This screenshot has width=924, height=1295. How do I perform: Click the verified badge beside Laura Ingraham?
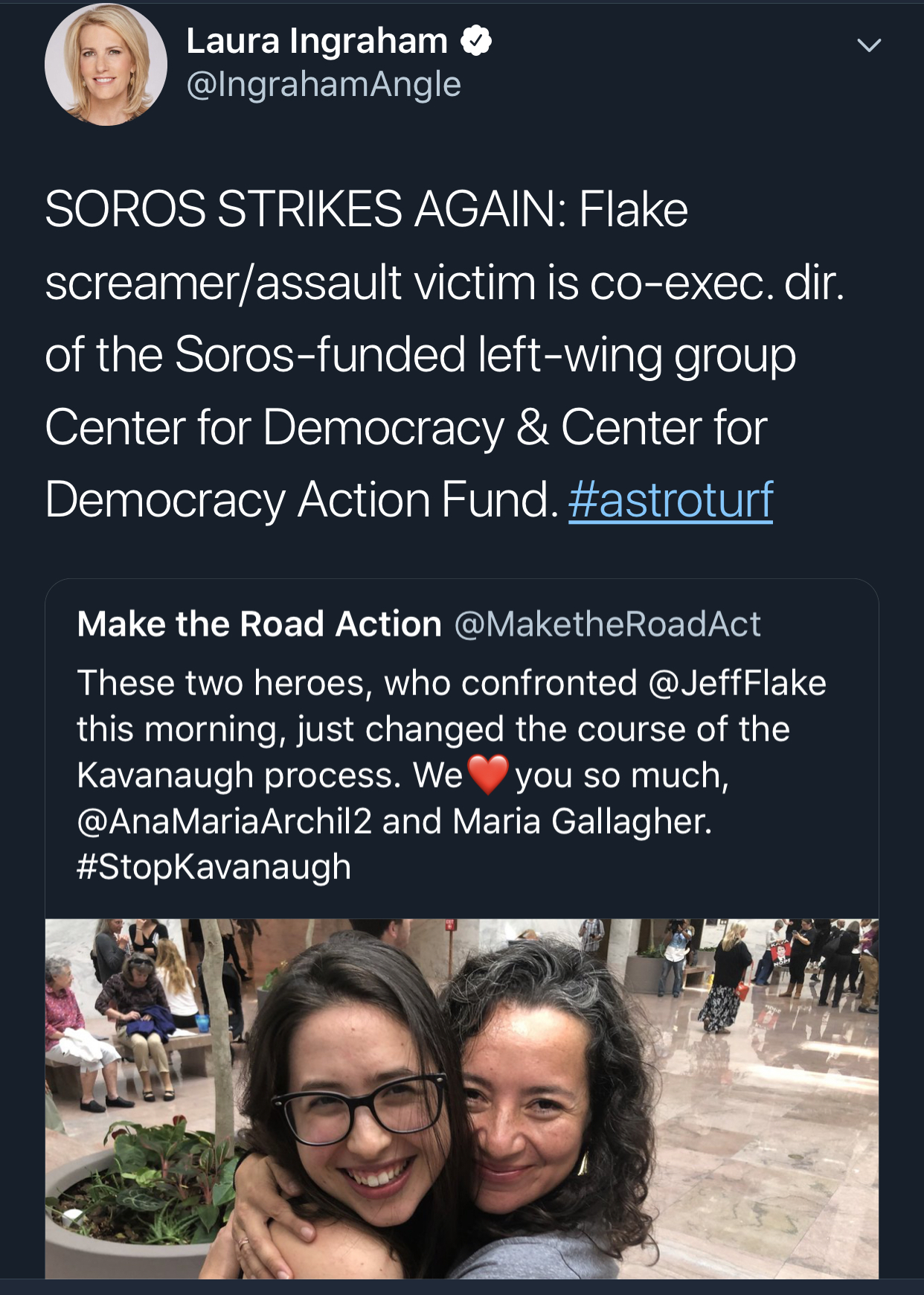pos(476,41)
